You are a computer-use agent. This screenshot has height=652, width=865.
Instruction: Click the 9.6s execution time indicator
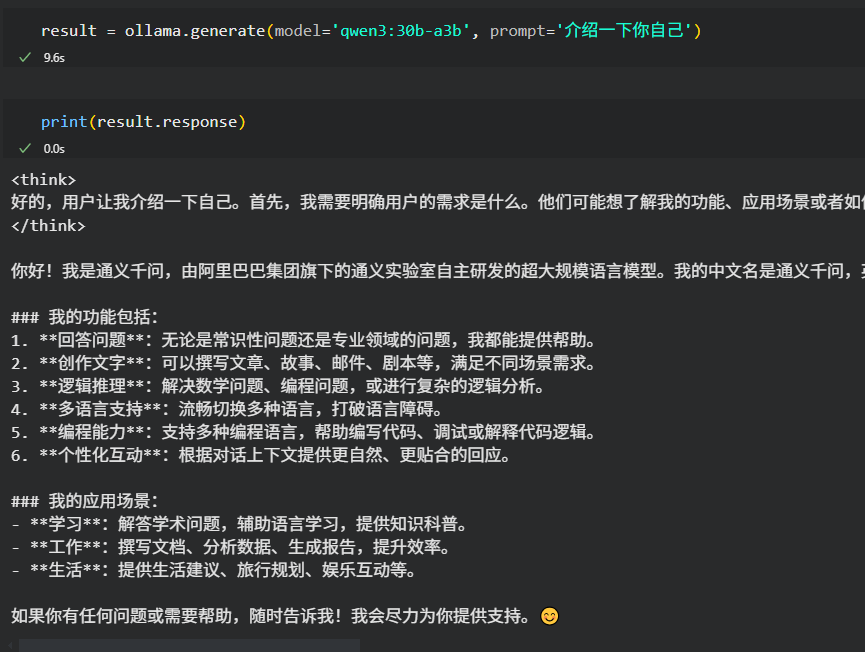pyautogui.click(x=55, y=58)
